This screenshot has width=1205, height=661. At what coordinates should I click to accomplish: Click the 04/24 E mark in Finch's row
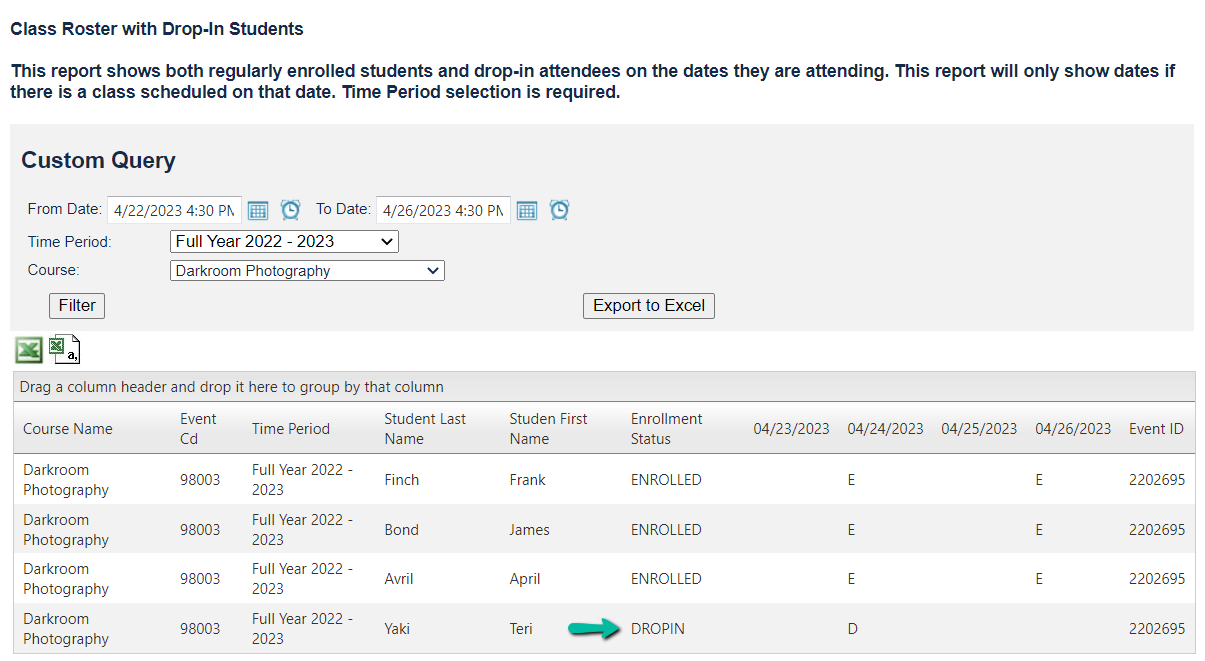851,479
